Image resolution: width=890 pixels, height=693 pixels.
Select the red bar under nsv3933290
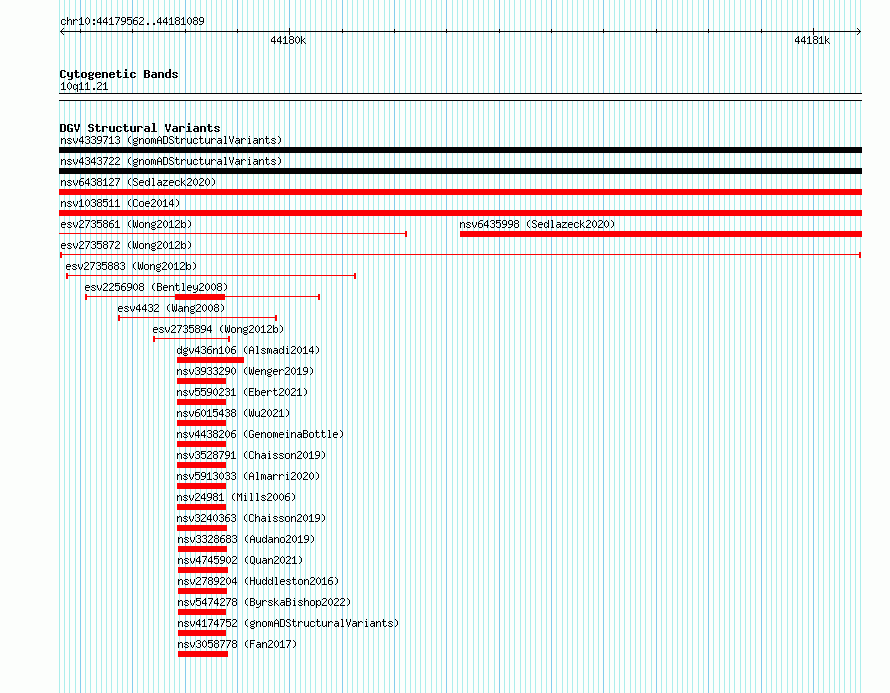[x=201, y=381]
